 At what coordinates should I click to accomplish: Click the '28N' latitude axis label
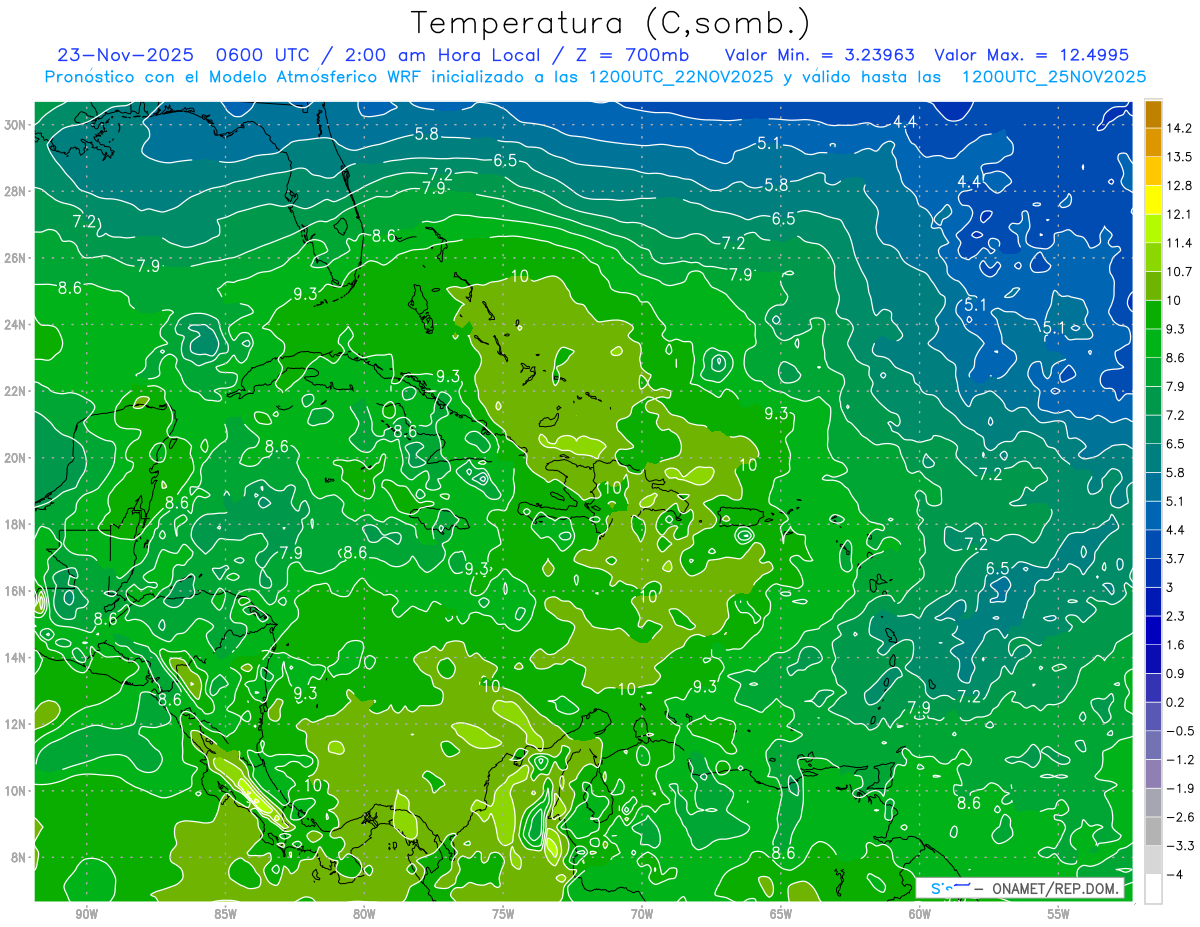(x=15, y=191)
